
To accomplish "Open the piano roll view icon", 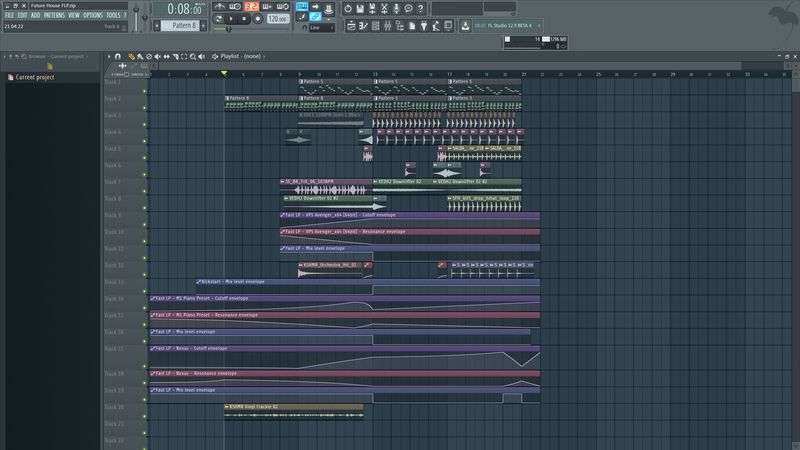I will (x=363, y=26).
